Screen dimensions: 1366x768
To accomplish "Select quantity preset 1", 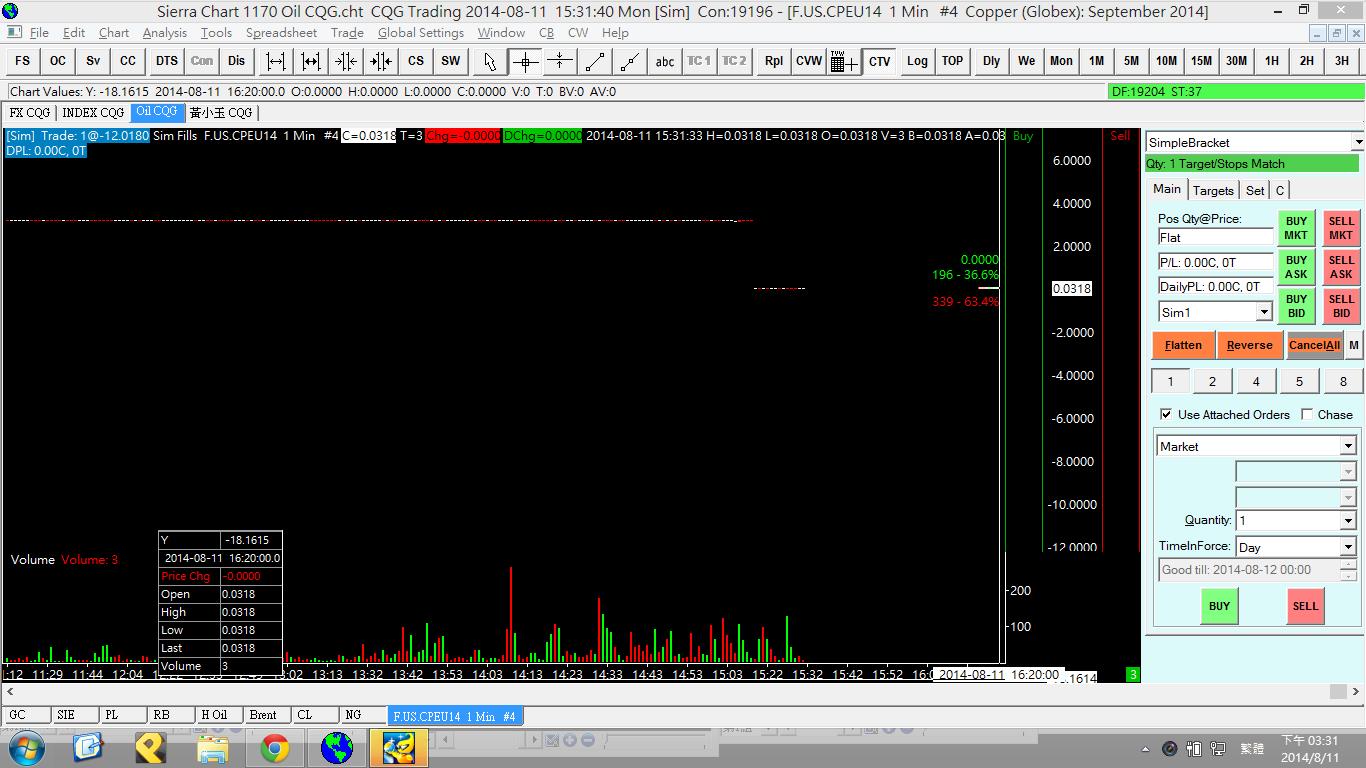I will 1170,381.
